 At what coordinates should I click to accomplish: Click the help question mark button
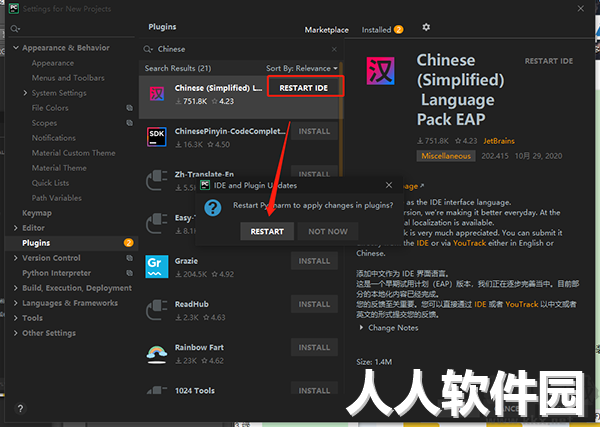point(20,409)
